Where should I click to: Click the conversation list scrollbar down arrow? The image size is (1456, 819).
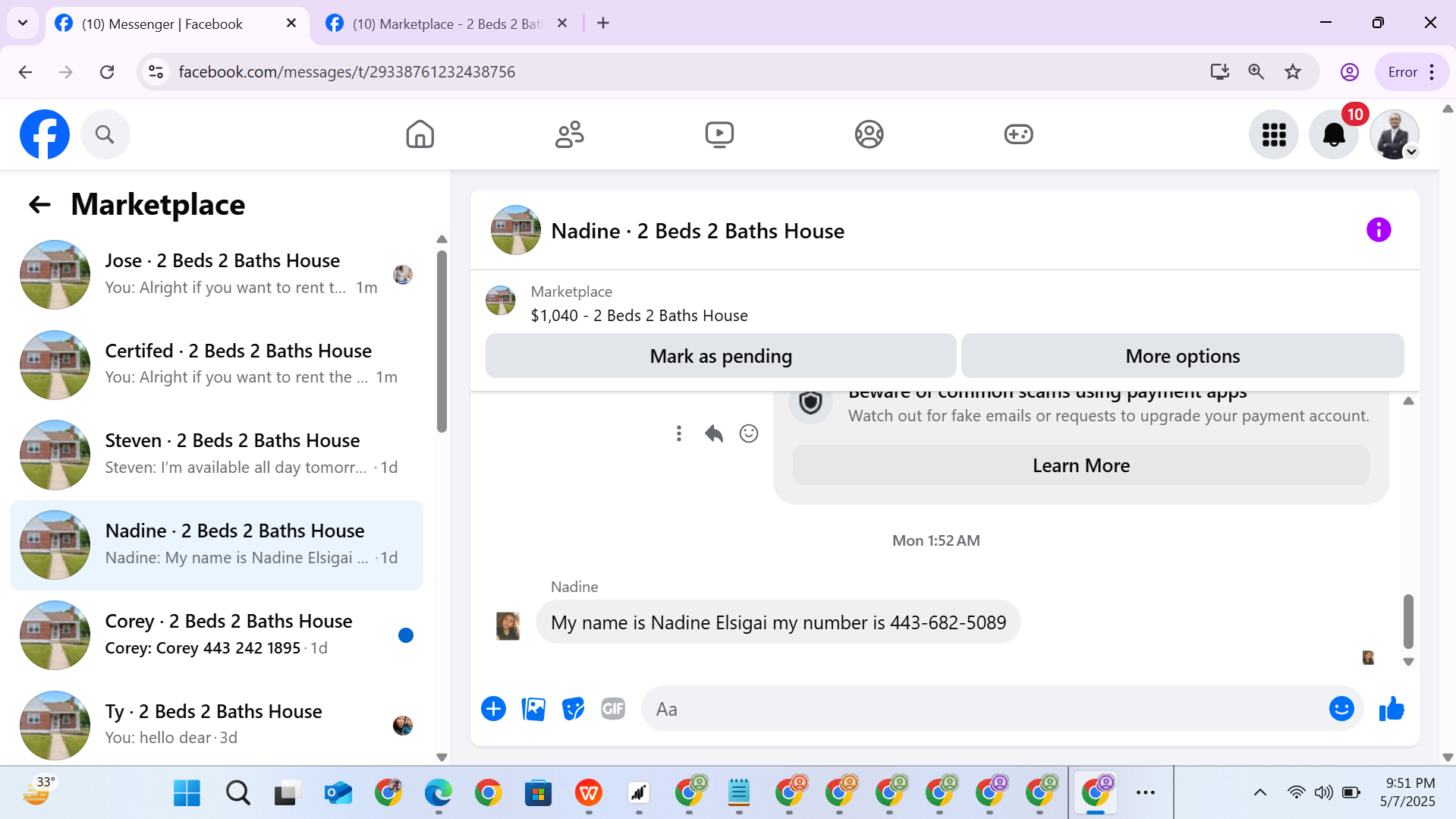(x=442, y=757)
